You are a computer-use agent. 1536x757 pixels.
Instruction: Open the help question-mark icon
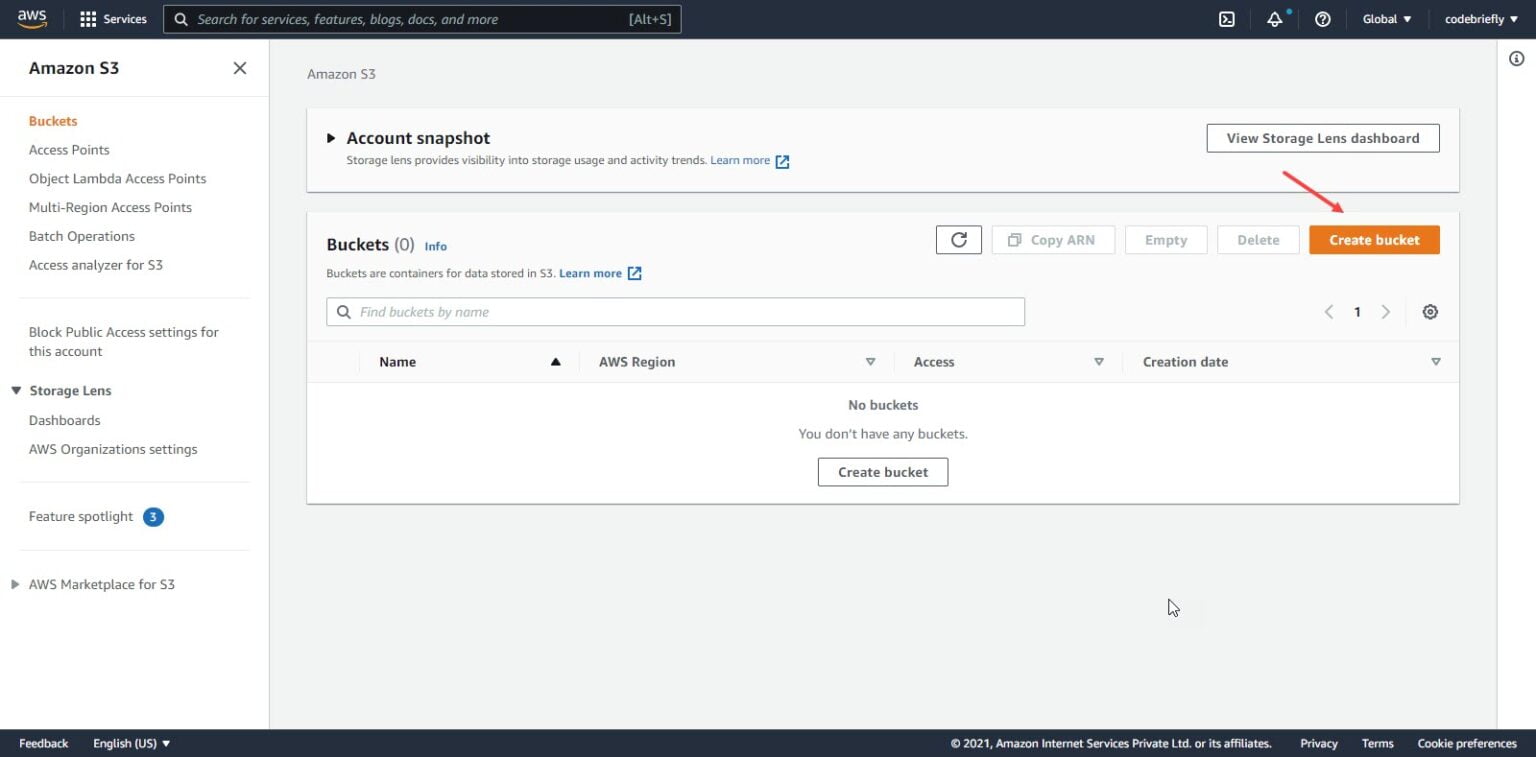[x=1322, y=18]
